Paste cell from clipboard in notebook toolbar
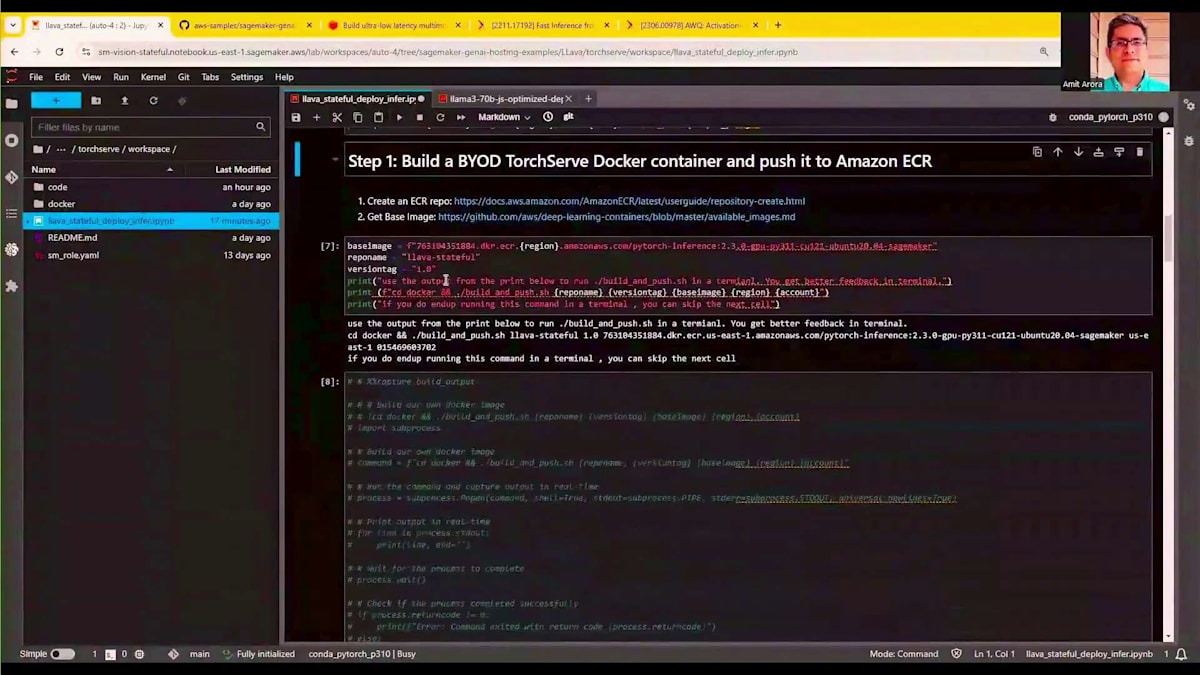The height and width of the screenshot is (675, 1200). pyautogui.click(x=378, y=117)
